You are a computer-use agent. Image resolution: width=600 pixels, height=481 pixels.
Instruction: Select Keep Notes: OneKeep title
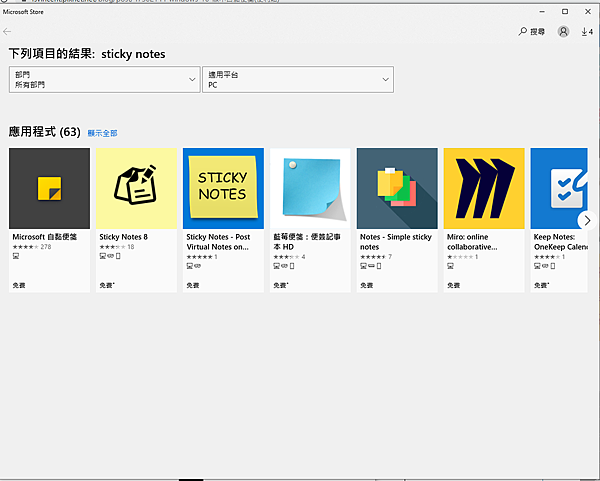(x=560, y=242)
